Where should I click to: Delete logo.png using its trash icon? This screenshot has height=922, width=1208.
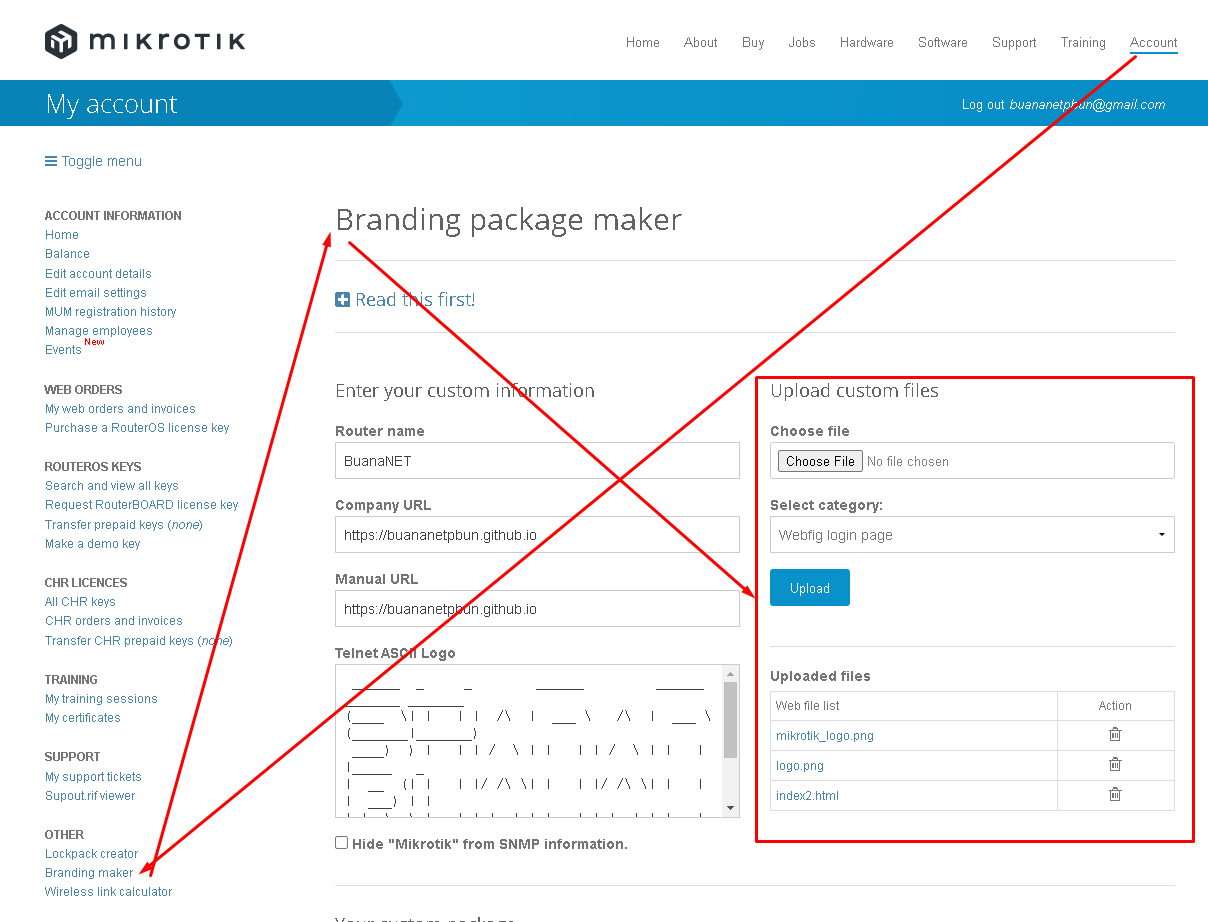click(x=1115, y=764)
